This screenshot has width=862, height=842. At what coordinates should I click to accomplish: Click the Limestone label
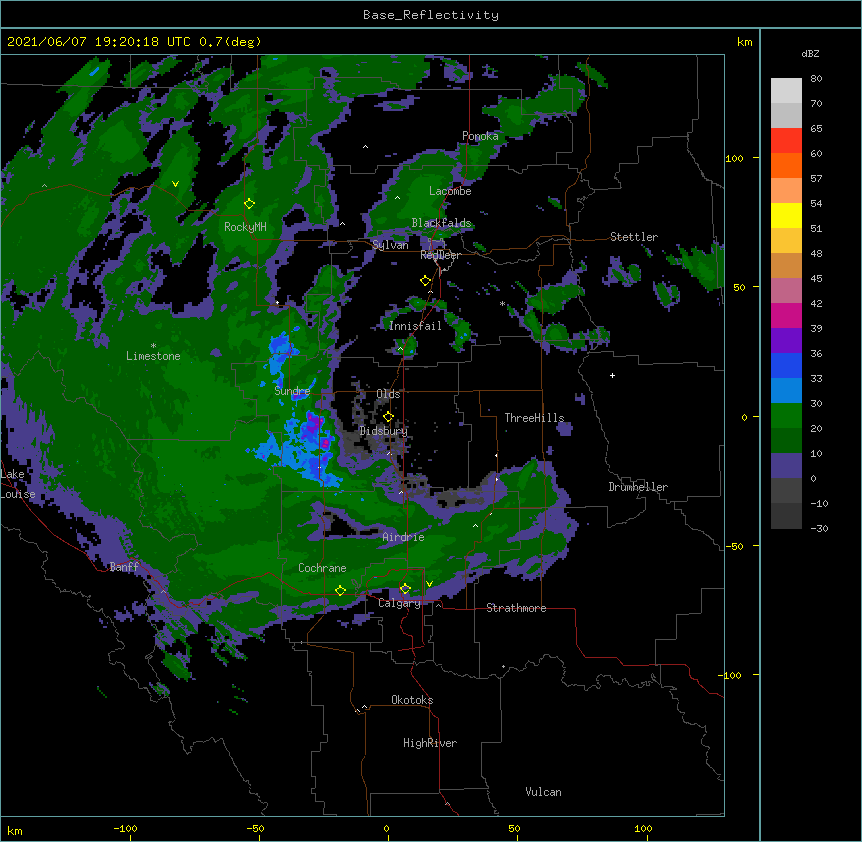pos(153,356)
